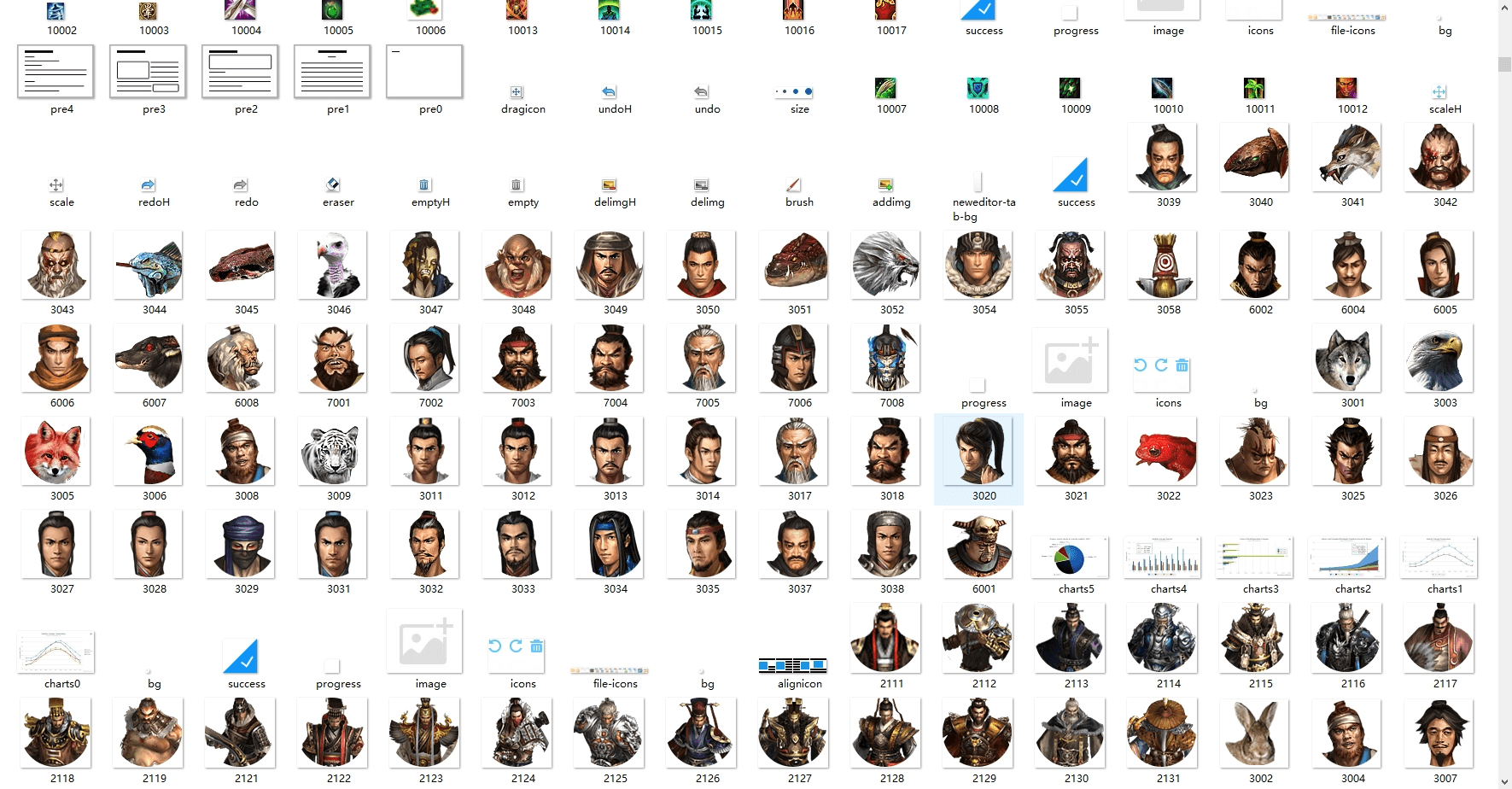Pick the eraser icon file

pos(332,184)
